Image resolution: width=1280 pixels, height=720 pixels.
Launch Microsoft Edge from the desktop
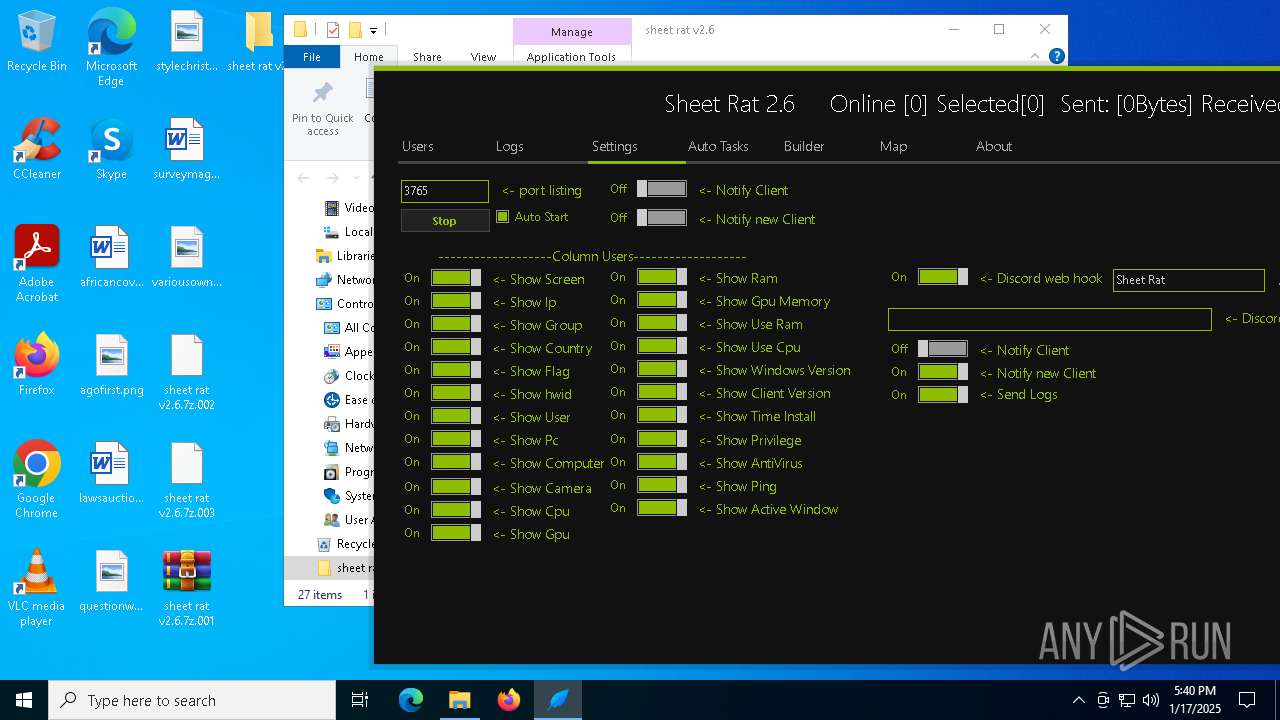click(x=111, y=48)
